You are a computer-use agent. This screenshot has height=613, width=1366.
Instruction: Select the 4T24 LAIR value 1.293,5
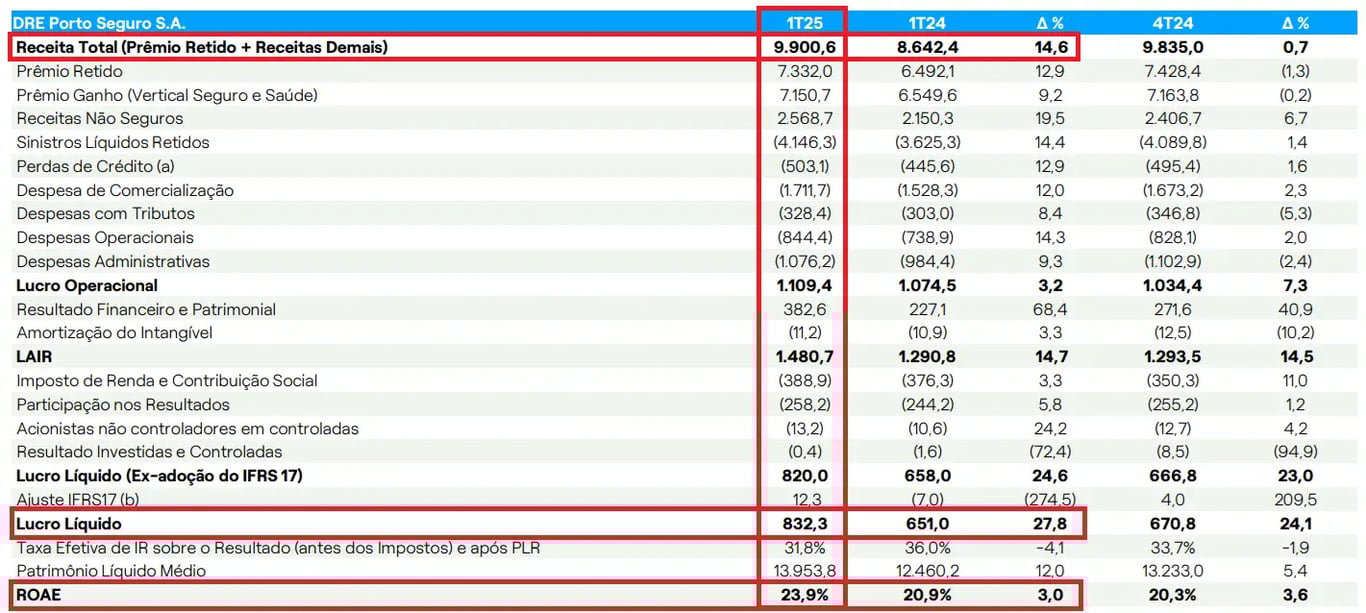(x=1173, y=356)
